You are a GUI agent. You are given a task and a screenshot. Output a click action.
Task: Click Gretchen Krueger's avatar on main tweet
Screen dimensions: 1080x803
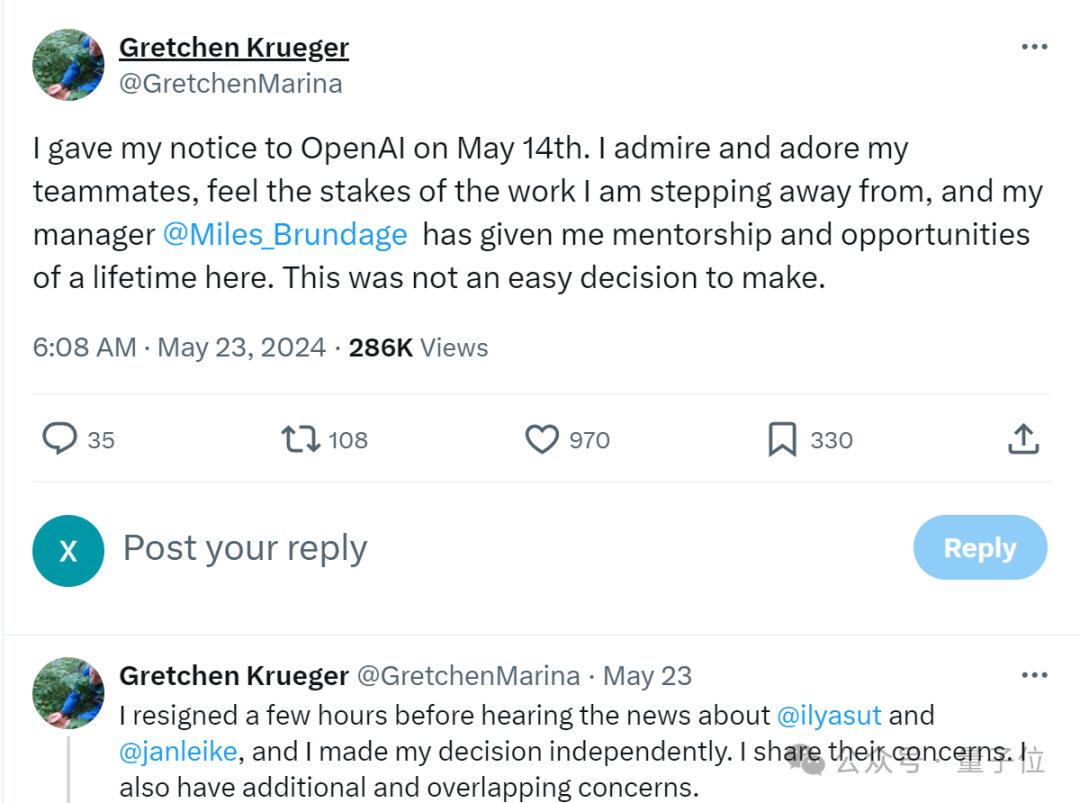(69, 65)
